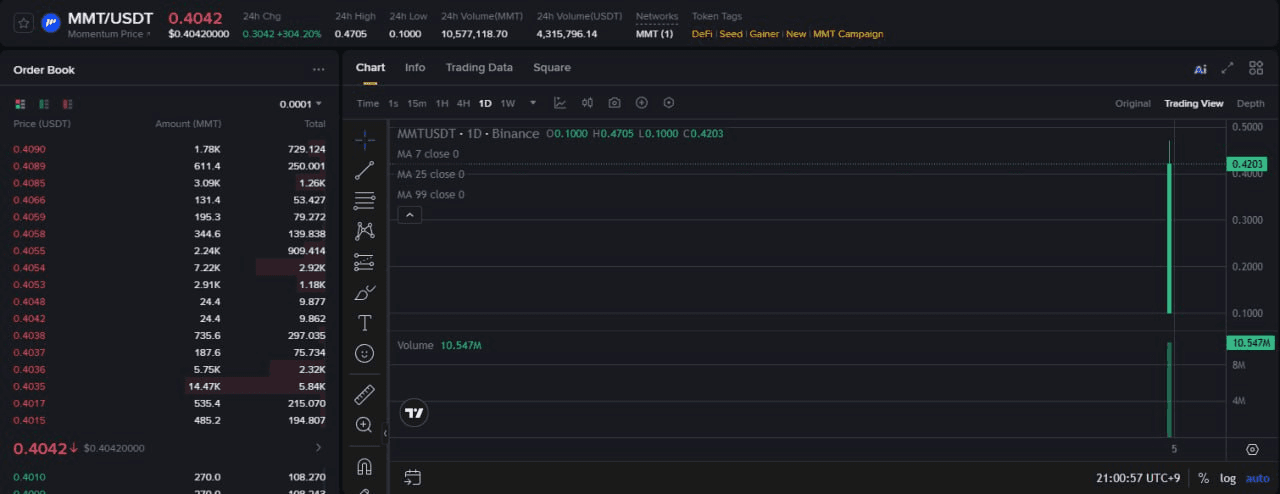
Task: Toggle log scale on price axis
Action: [x=1228, y=478]
